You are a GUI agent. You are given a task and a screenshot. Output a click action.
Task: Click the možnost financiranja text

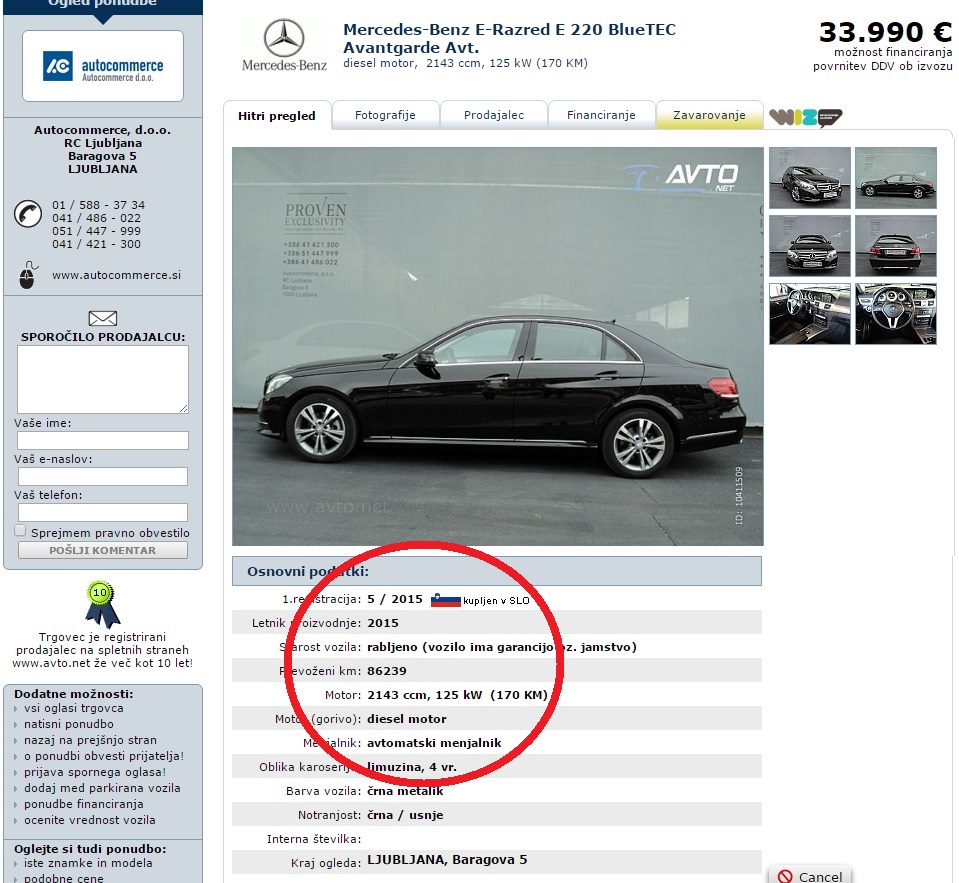[x=893, y=52]
